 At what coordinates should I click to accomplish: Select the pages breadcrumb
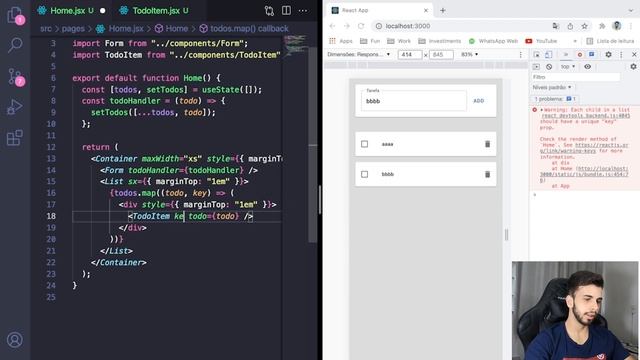(73, 29)
